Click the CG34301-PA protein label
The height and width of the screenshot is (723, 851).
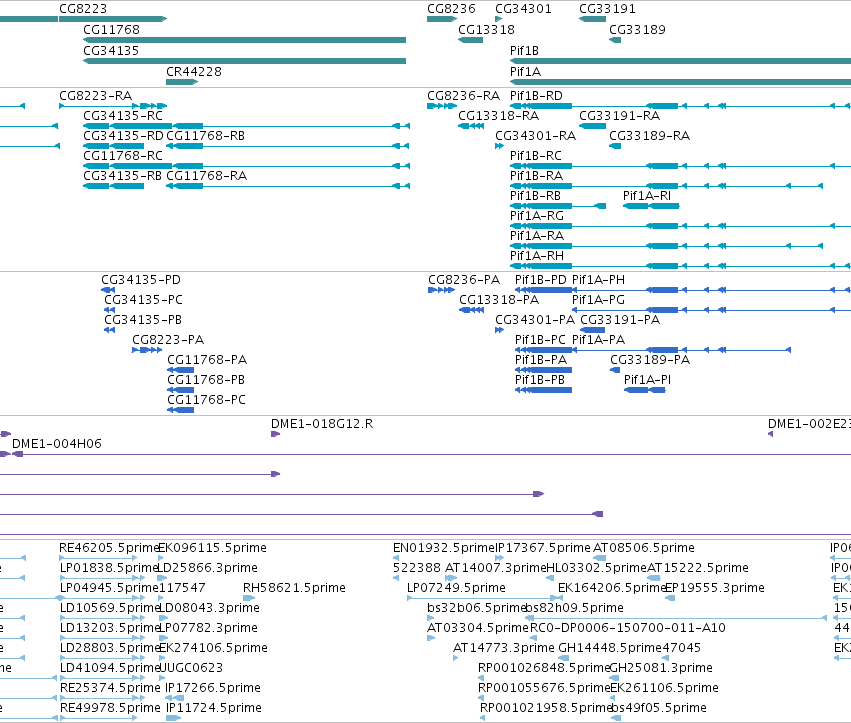[x=535, y=320]
